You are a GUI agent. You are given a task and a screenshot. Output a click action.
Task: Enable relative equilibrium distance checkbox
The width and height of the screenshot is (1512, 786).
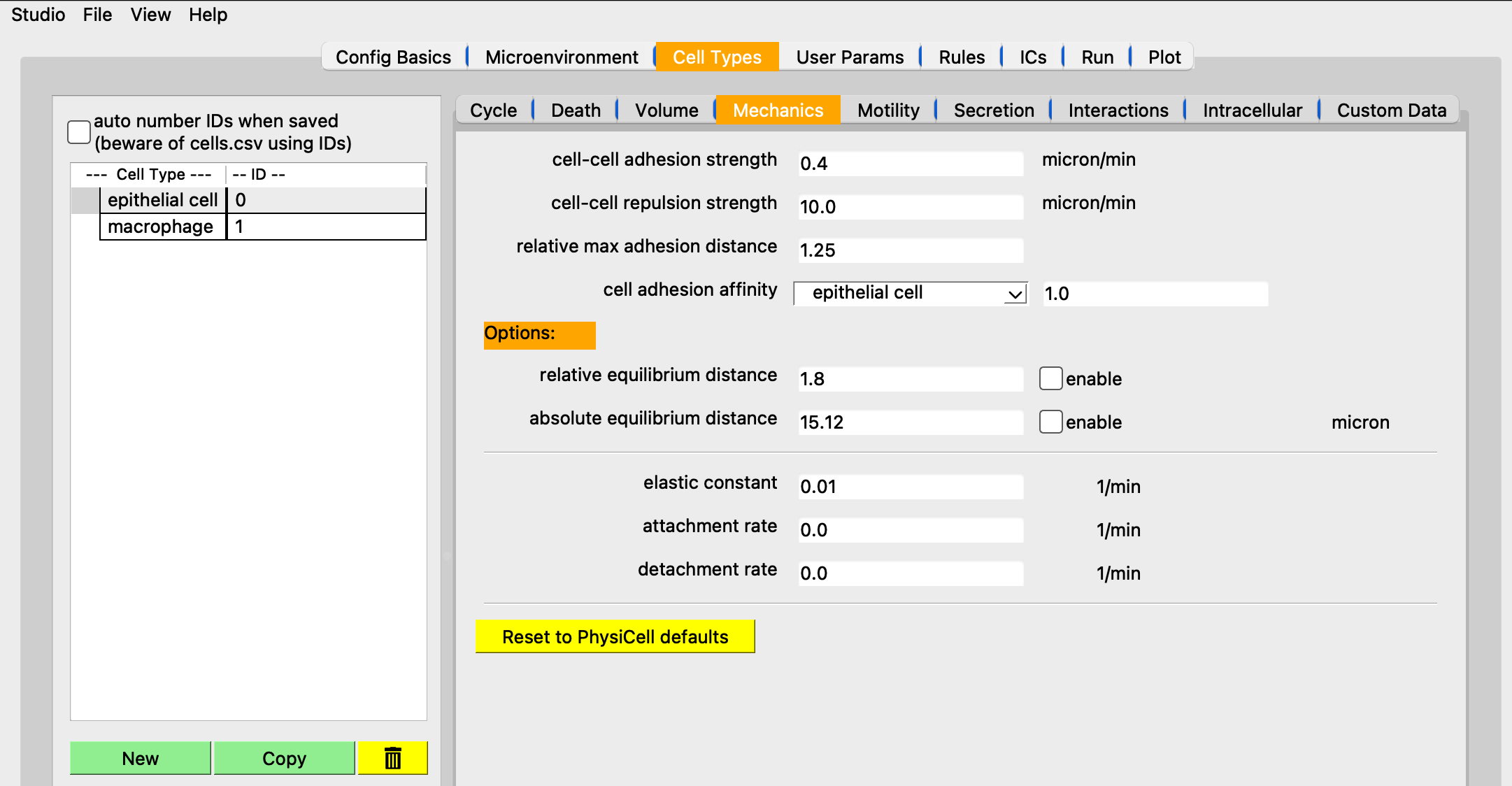click(1050, 378)
